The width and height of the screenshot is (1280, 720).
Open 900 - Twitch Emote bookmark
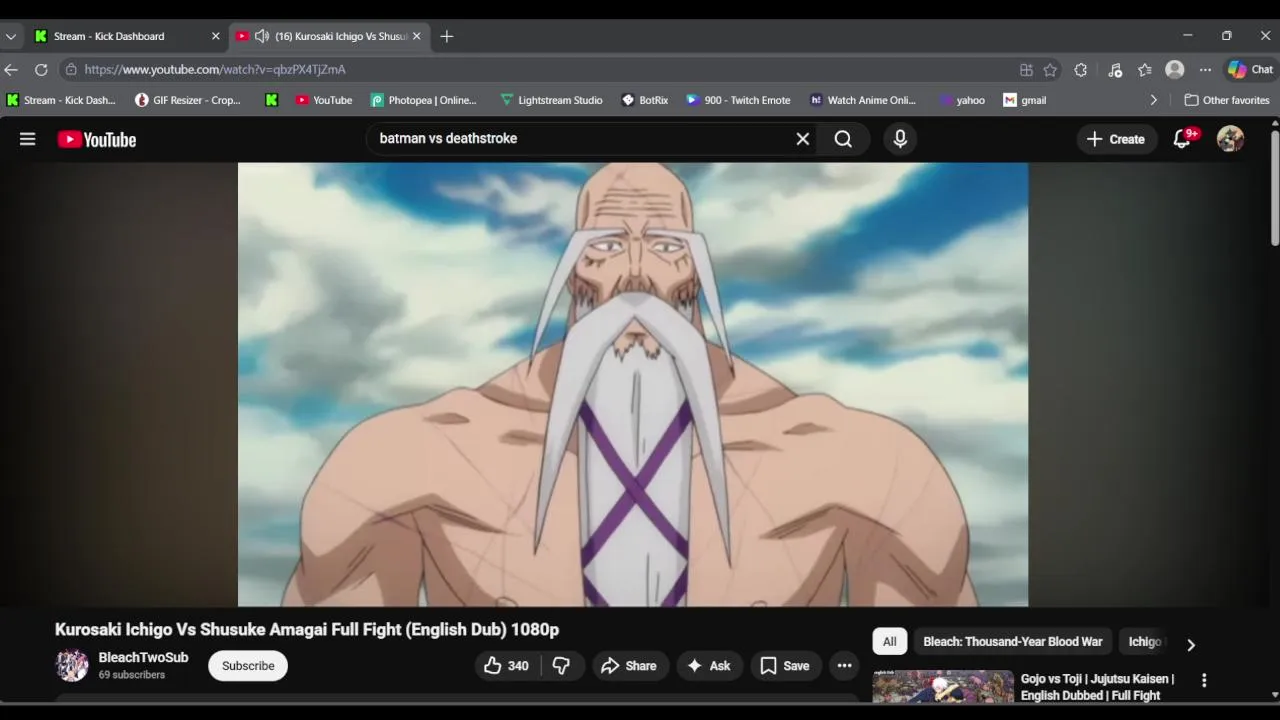(737, 100)
